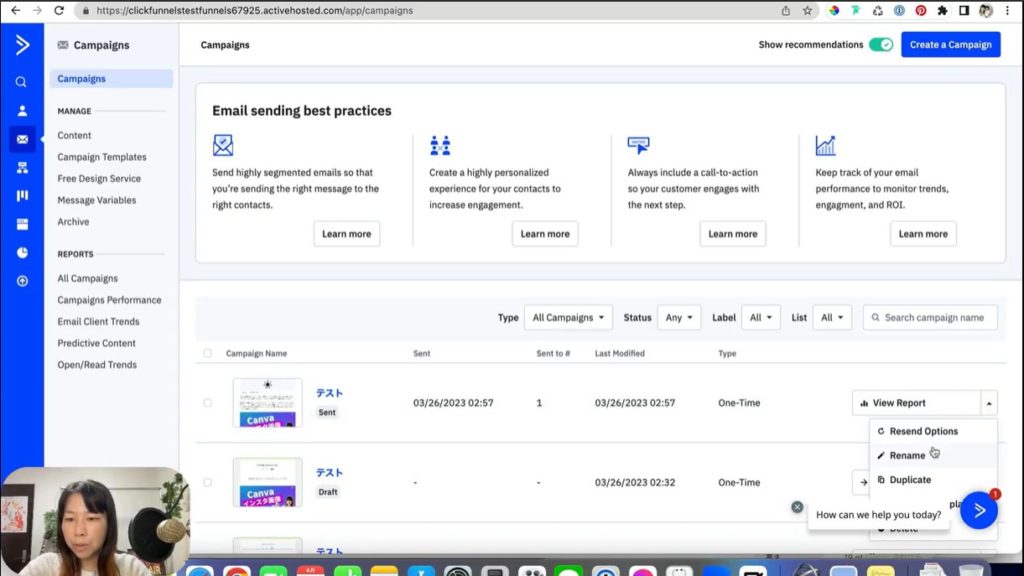
Task: Select the checkbox for the Sent campaign
Action: (x=208, y=403)
